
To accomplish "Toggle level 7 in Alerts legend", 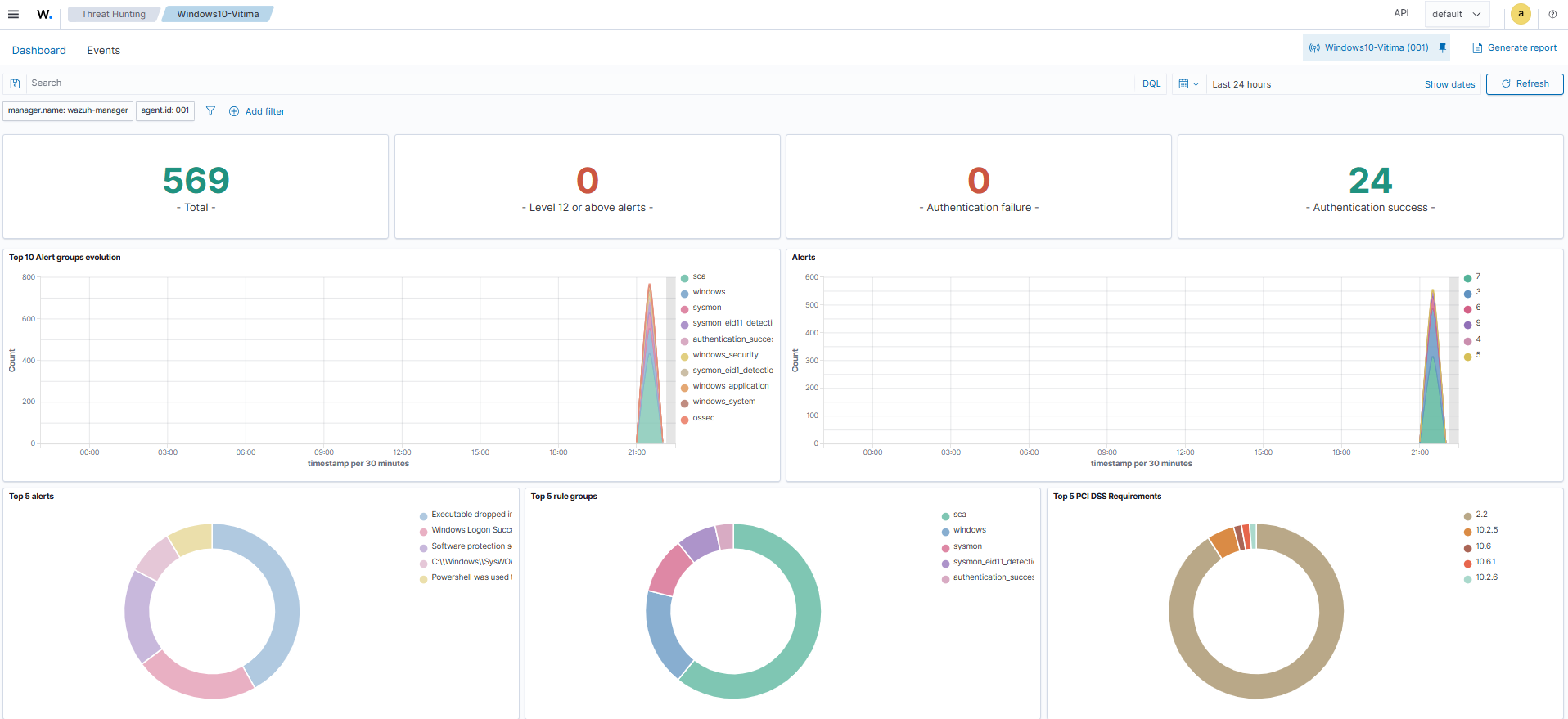I will click(1472, 276).
